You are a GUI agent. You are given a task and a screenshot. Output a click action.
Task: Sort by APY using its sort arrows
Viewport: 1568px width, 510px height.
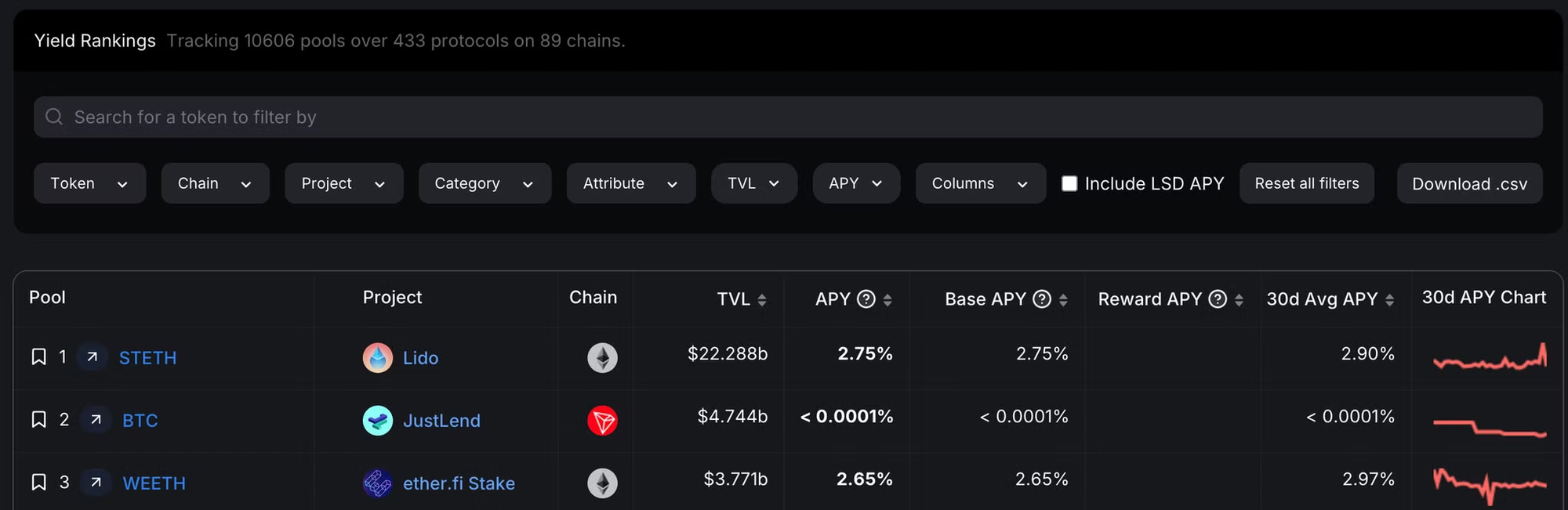pos(887,300)
